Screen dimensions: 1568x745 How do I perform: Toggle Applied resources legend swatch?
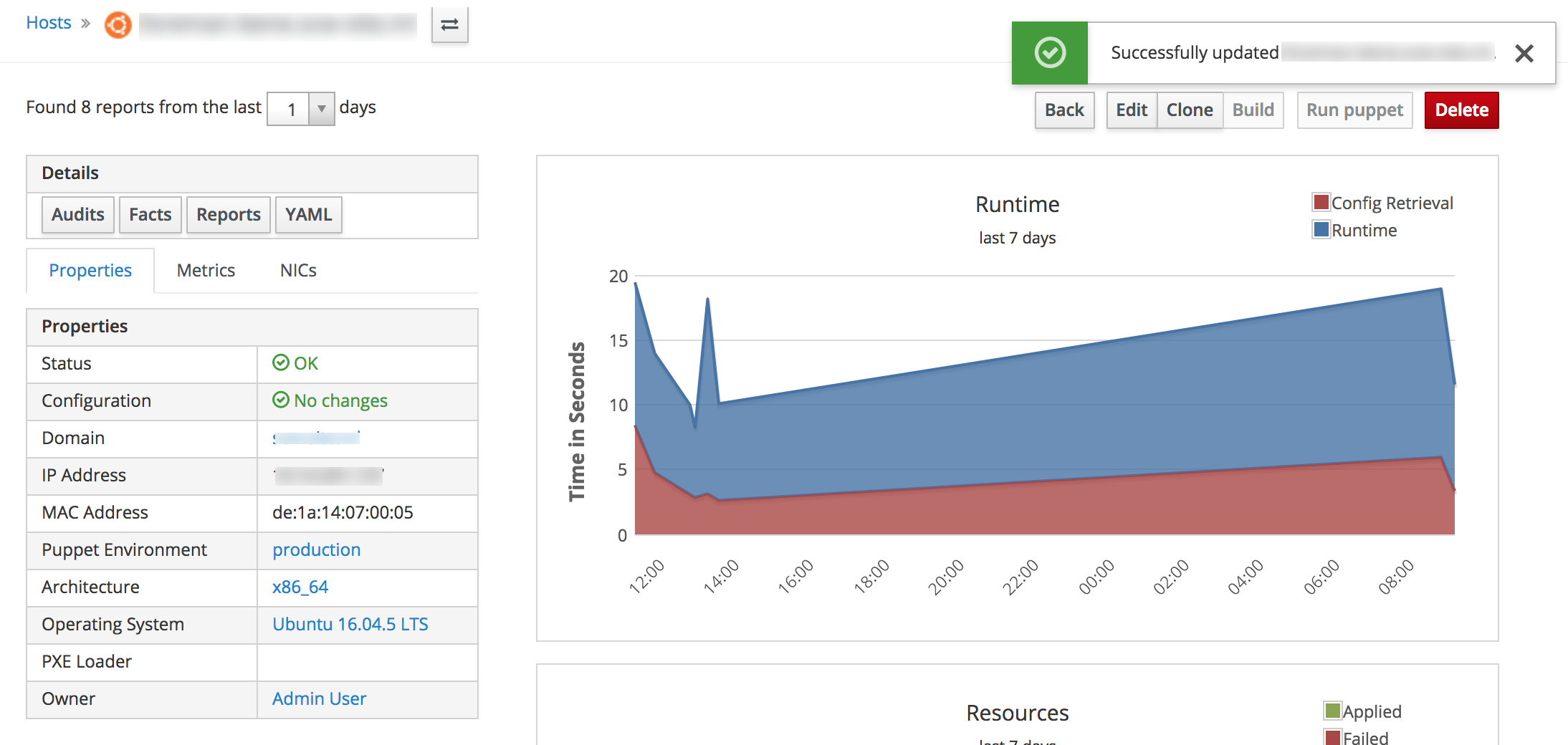(1332, 711)
